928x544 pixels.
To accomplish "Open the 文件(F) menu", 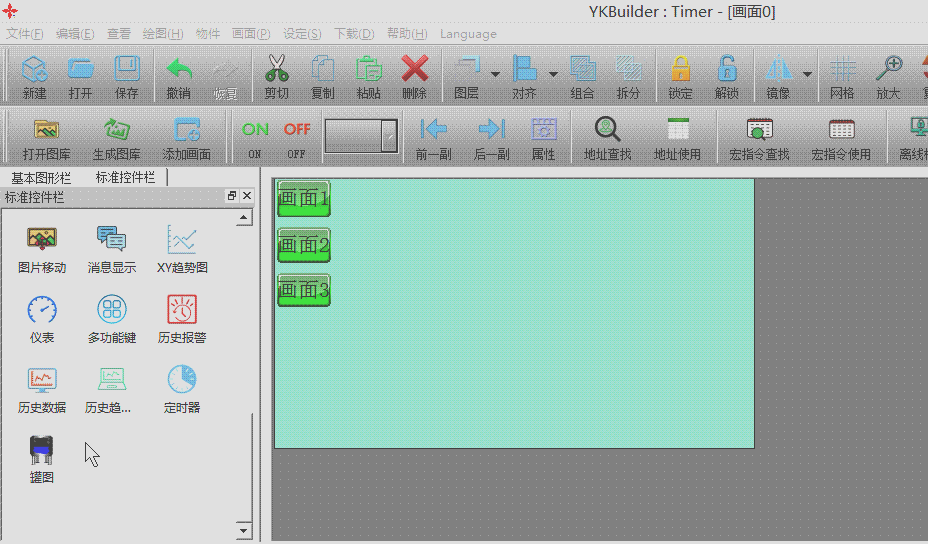I will pyautogui.click(x=24, y=34).
